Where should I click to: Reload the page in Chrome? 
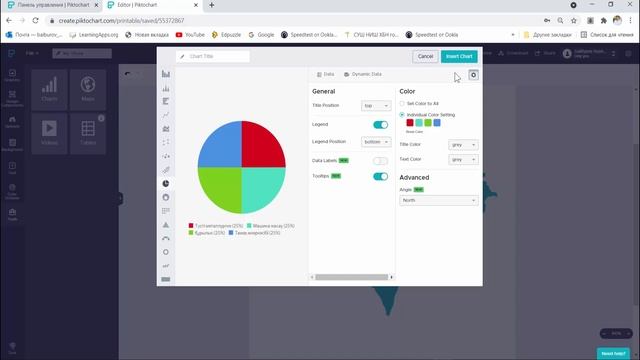(36, 20)
